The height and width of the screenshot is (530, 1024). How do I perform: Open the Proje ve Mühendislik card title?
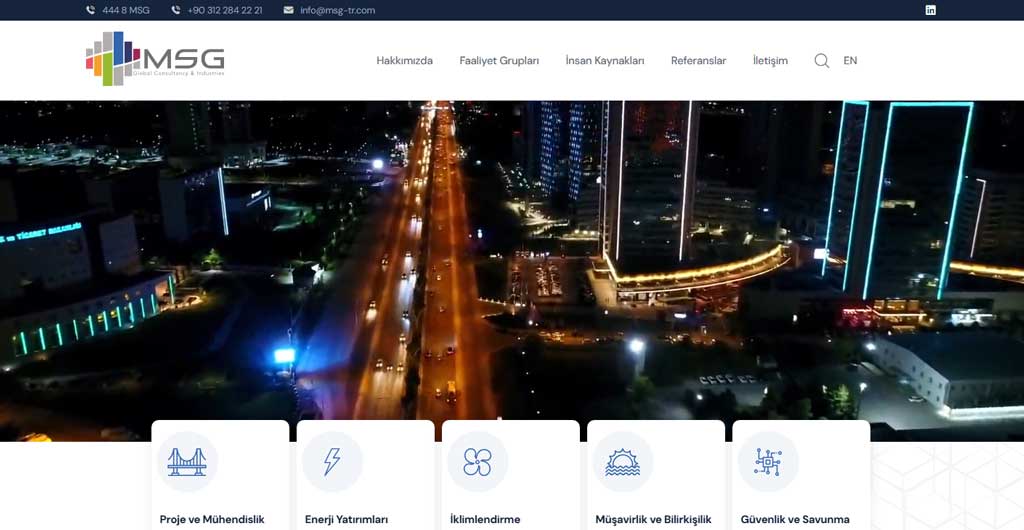tap(212, 520)
